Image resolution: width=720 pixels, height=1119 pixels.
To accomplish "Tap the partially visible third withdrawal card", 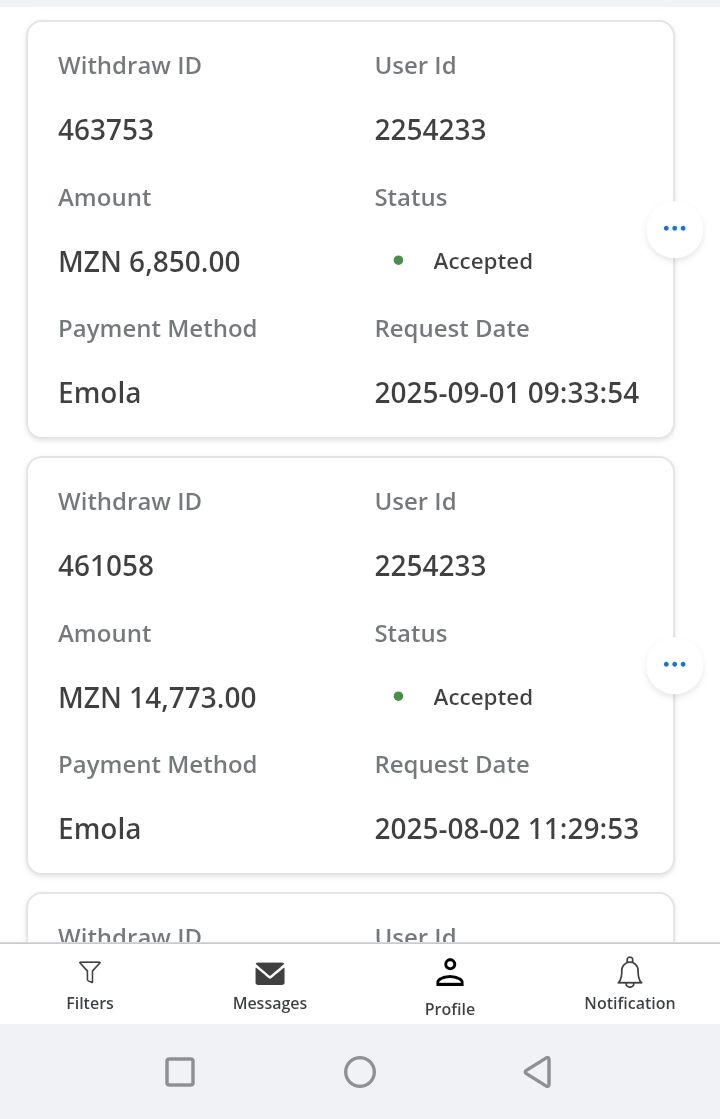I will tap(350, 920).
